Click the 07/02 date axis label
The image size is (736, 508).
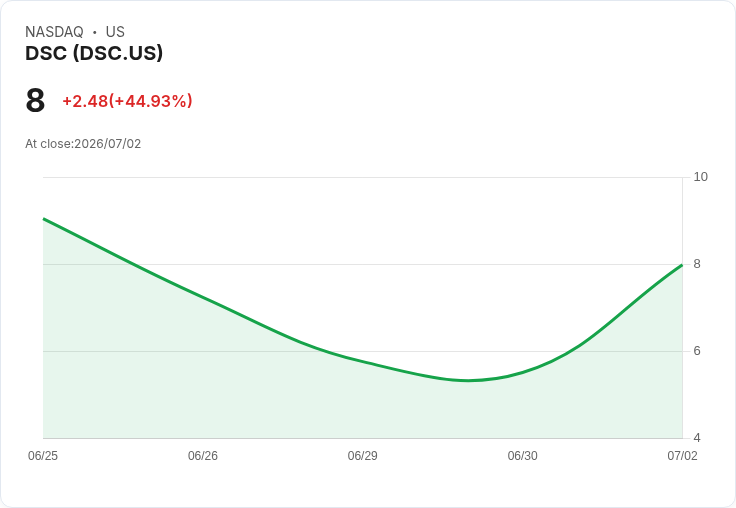pos(682,456)
